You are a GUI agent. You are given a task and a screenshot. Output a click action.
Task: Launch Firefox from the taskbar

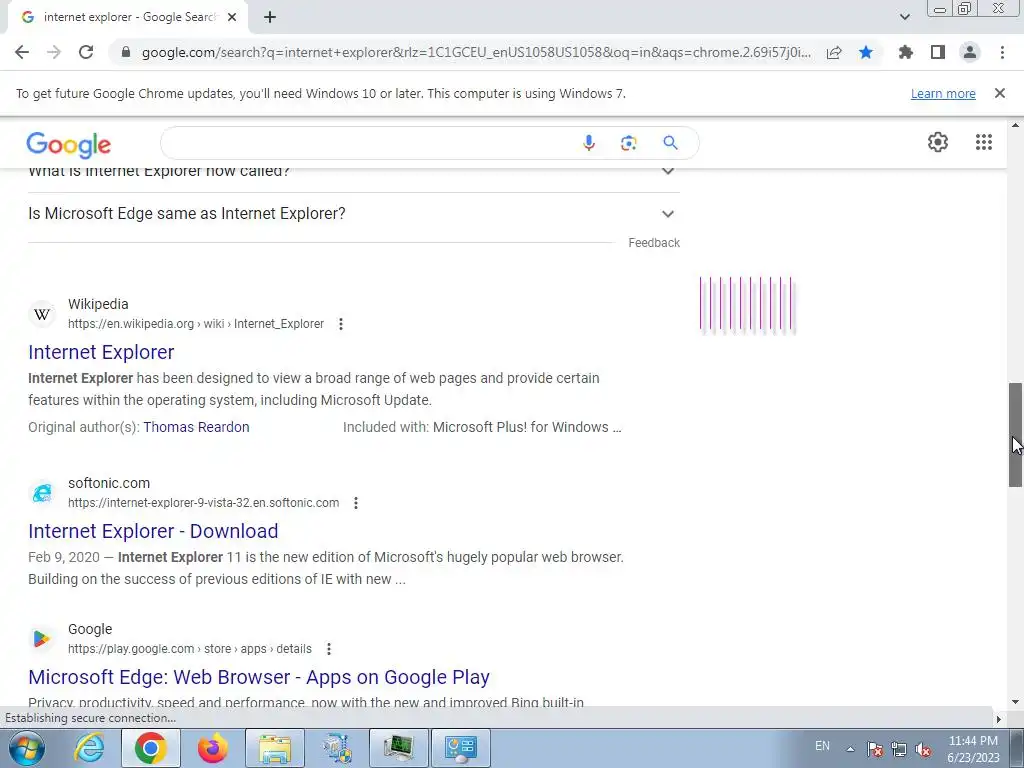pos(212,748)
